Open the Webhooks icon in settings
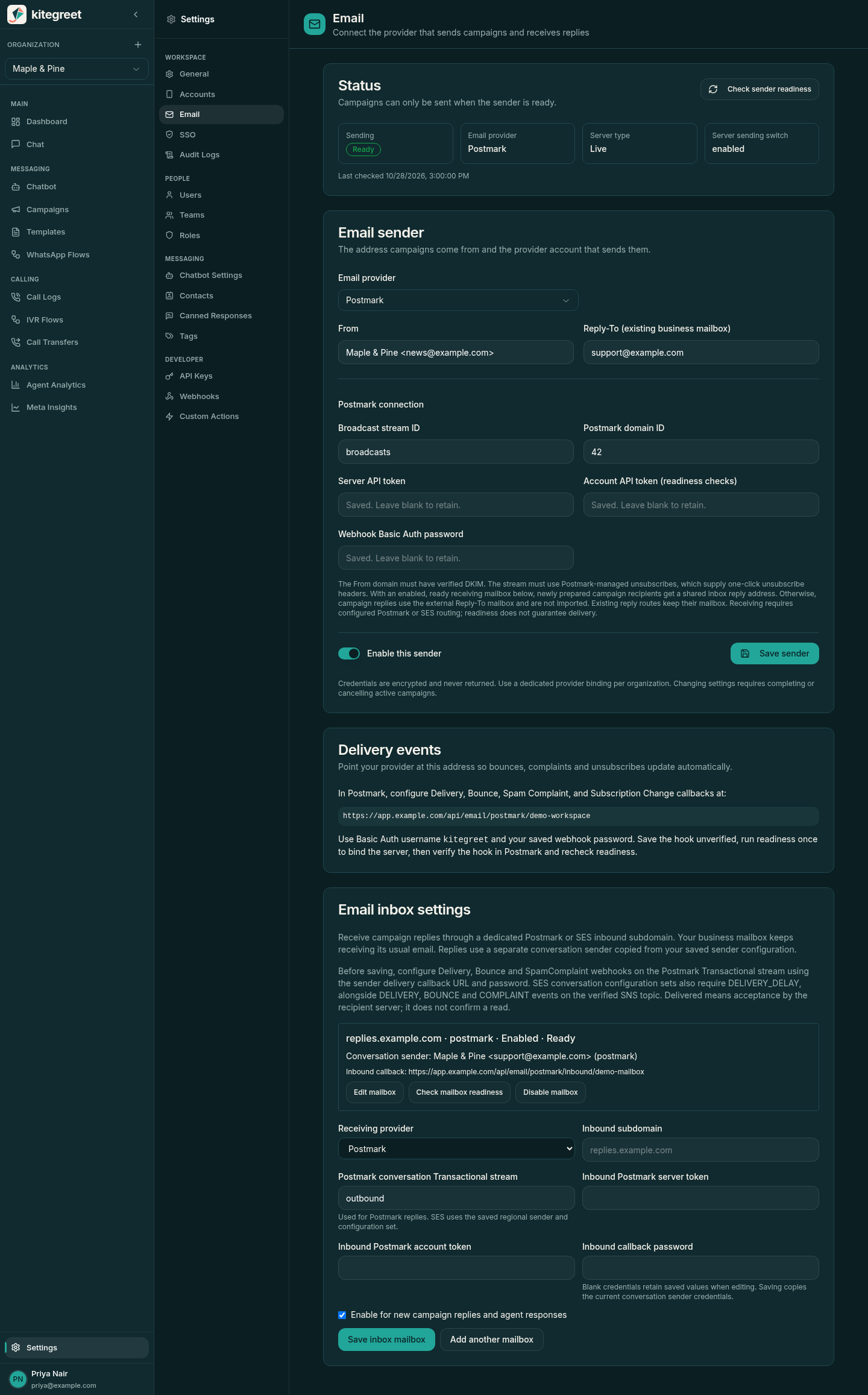This screenshot has width=868, height=1395. coord(169,397)
